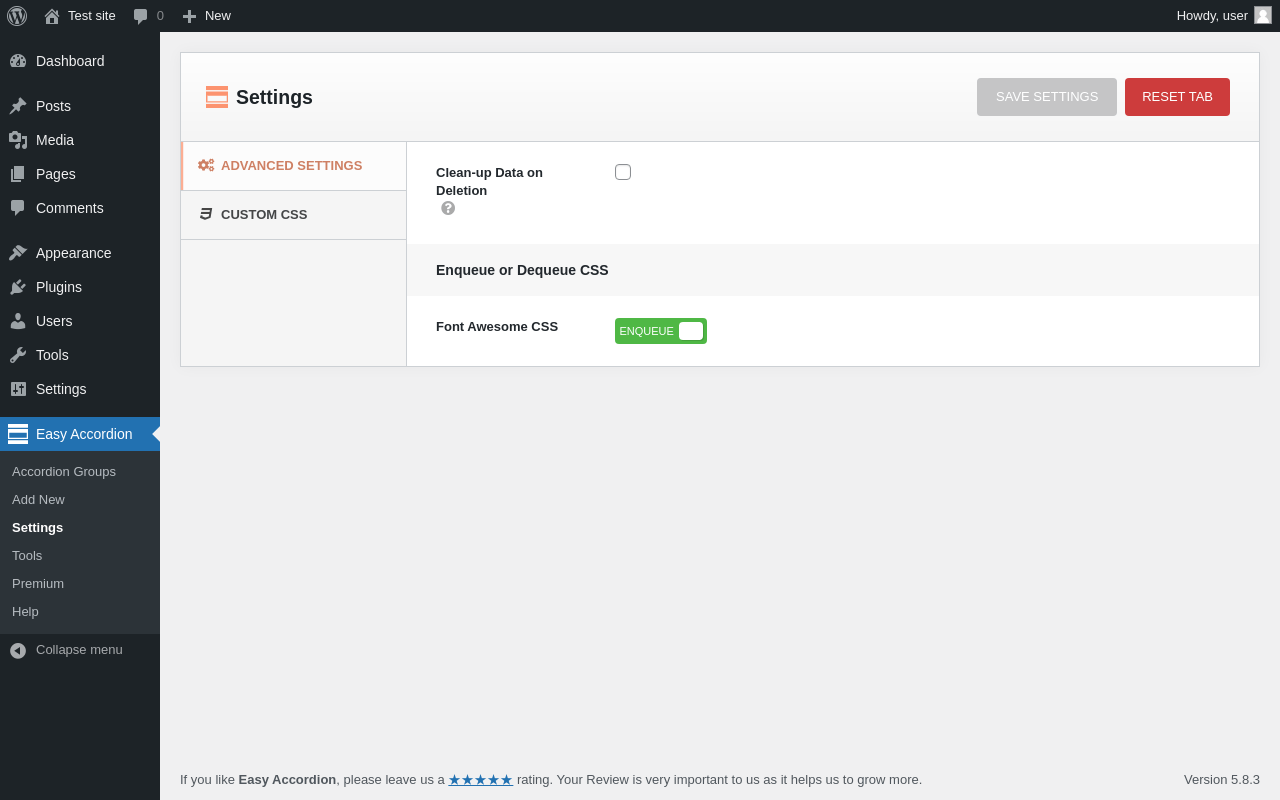Click the Tools wrench icon

pyautogui.click(x=18, y=355)
